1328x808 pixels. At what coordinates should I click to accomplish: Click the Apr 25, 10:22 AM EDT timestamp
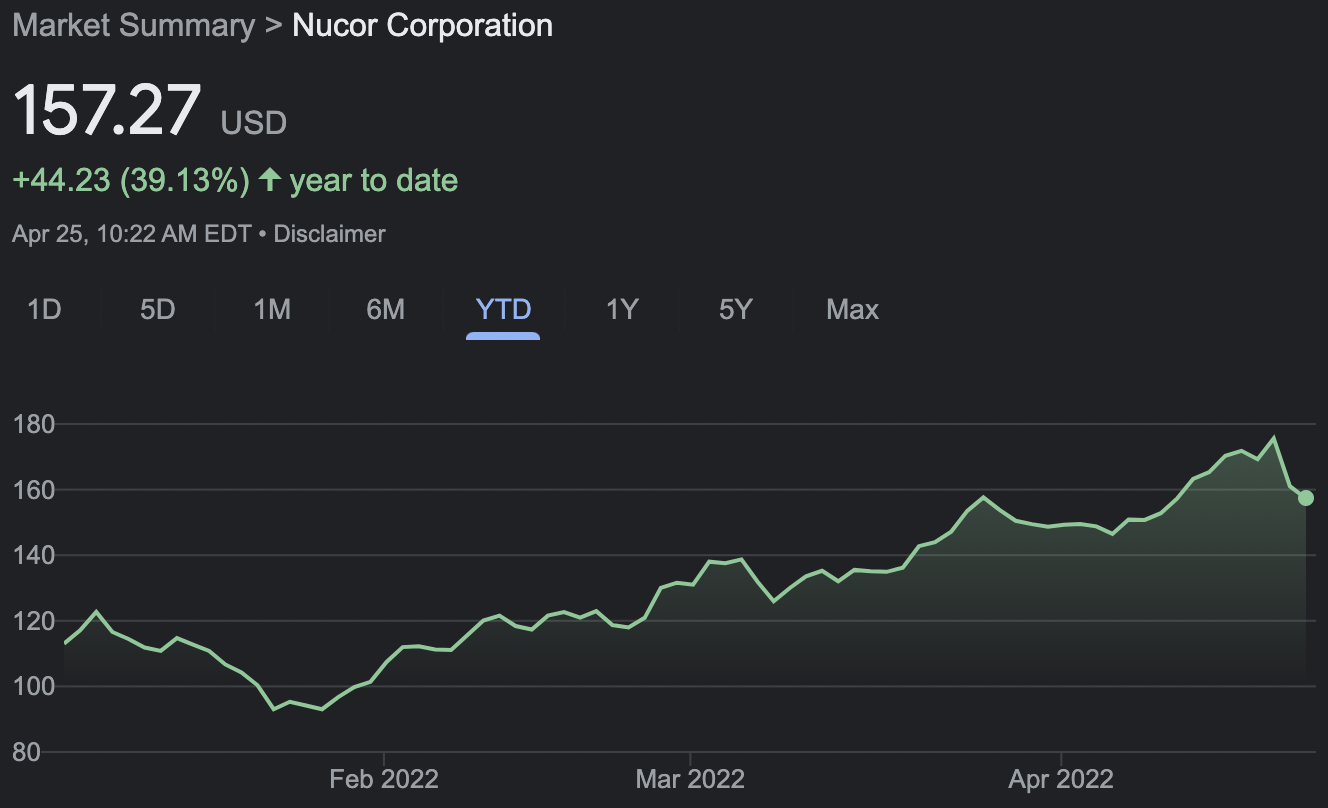tap(132, 234)
